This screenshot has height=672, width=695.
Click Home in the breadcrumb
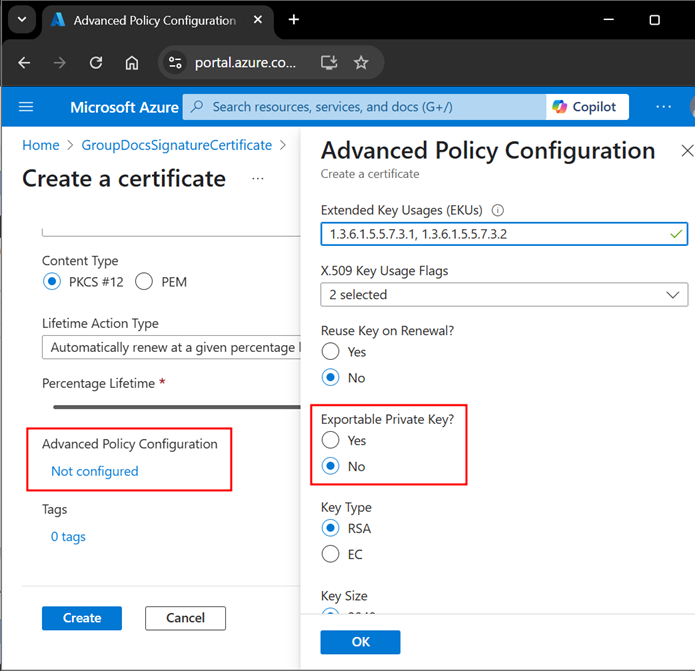pyautogui.click(x=41, y=145)
